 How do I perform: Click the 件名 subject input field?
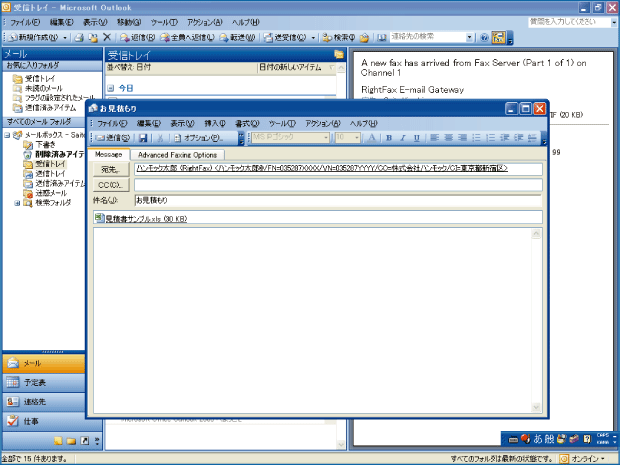[x=338, y=200]
